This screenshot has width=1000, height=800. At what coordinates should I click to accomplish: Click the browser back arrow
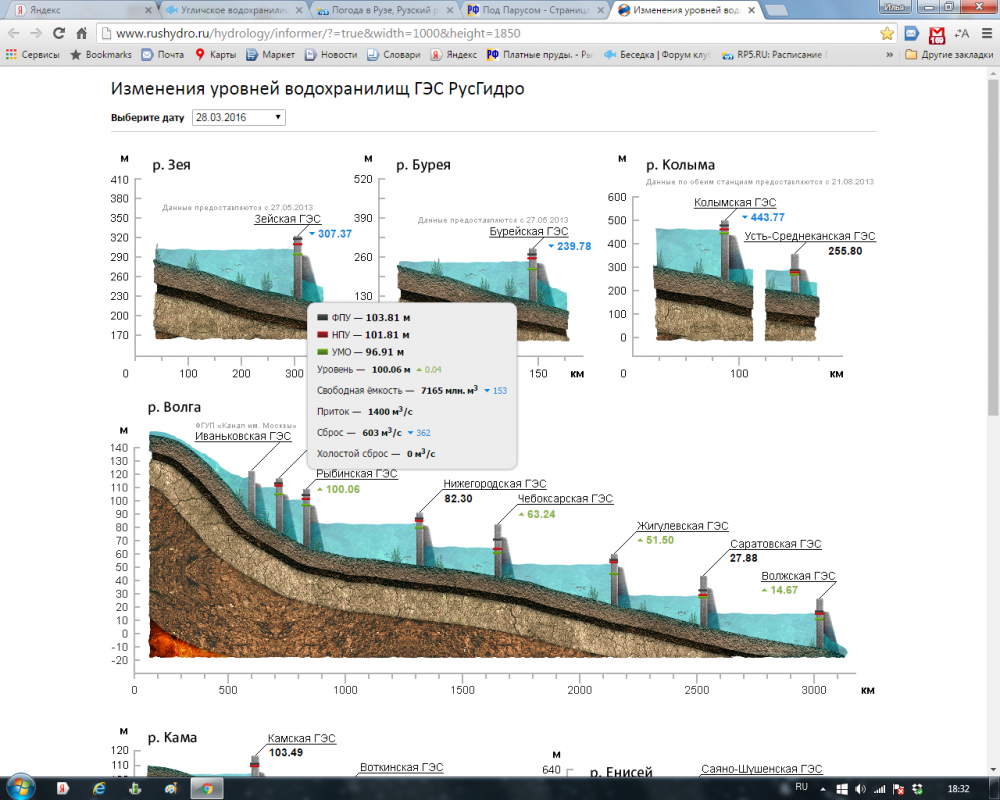click(14, 33)
